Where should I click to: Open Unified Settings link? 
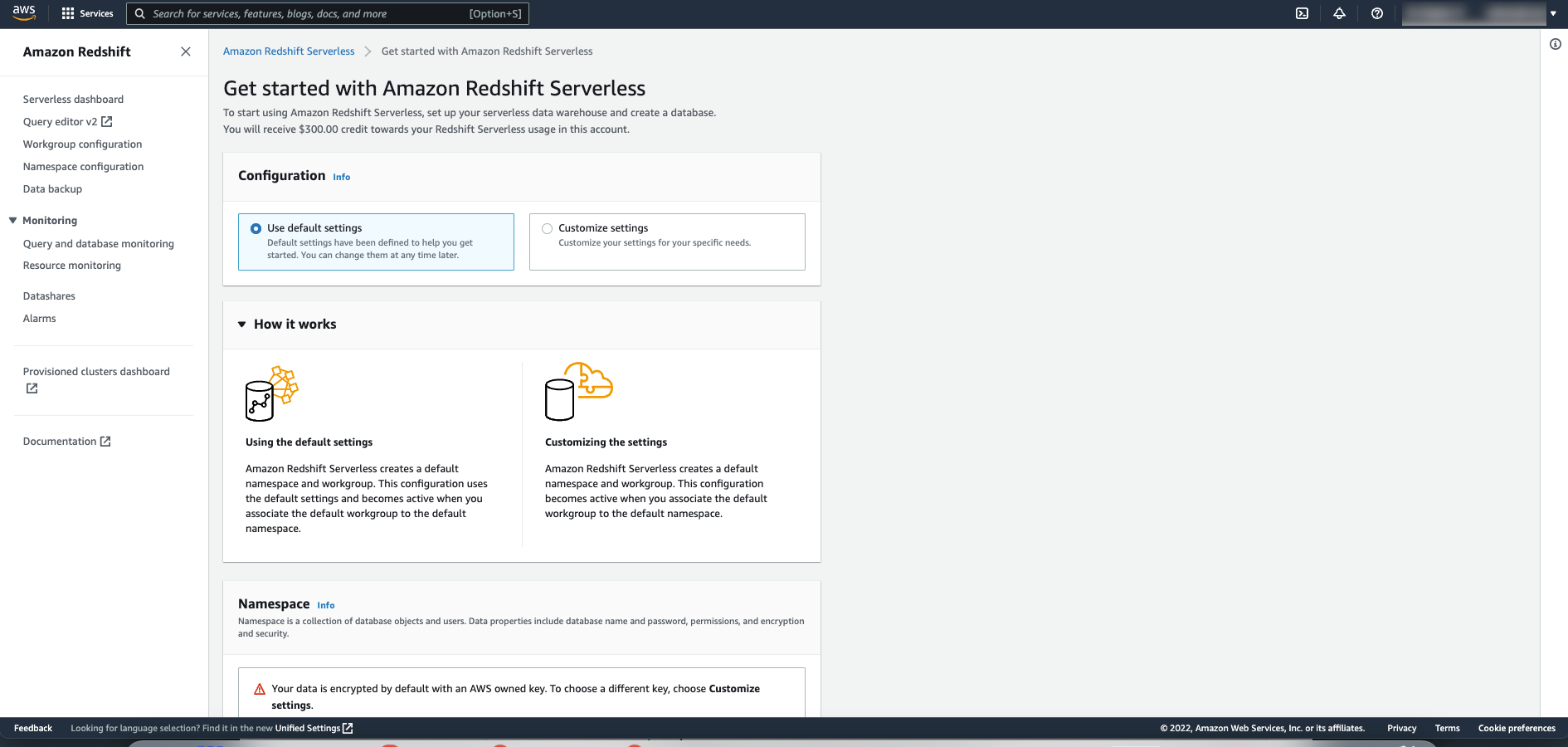point(308,728)
